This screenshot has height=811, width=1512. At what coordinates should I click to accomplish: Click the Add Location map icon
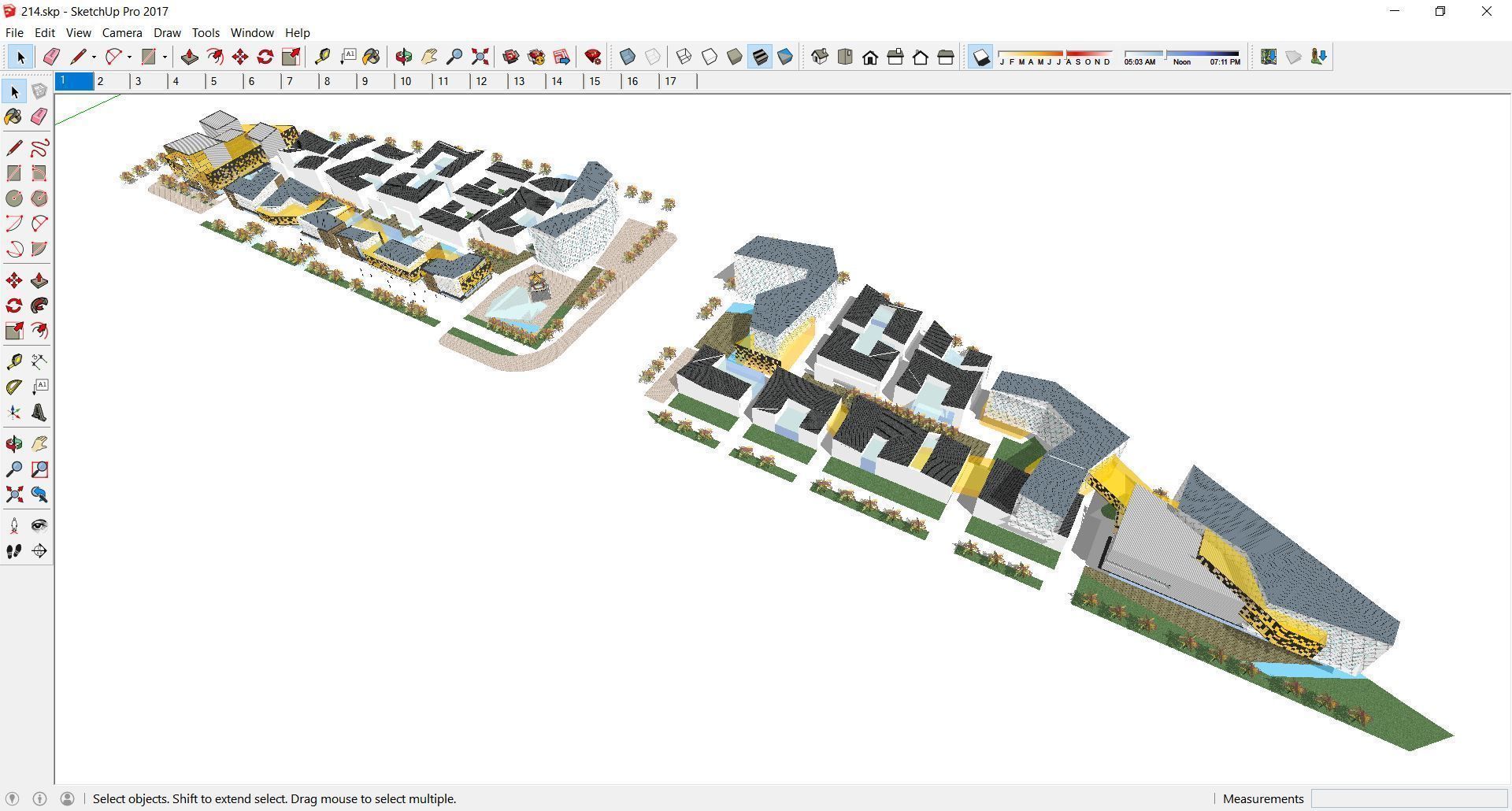tap(1268, 57)
